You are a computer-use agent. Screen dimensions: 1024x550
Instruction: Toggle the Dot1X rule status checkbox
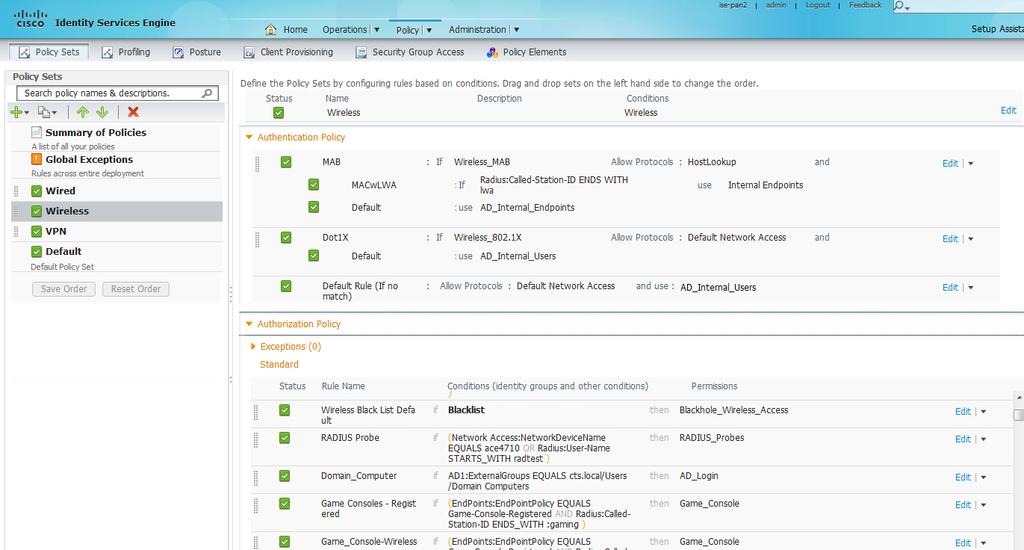pos(286,238)
